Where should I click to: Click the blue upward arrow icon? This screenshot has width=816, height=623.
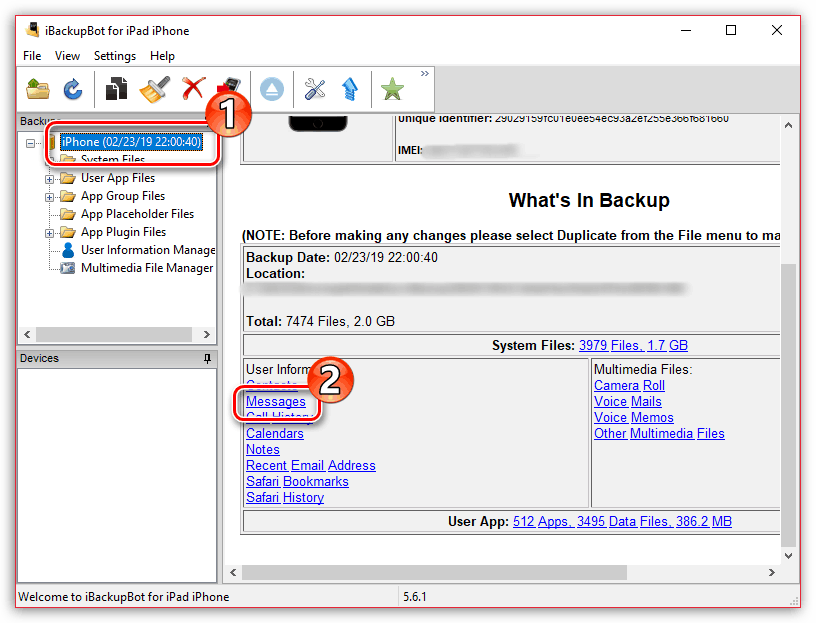coord(350,88)
